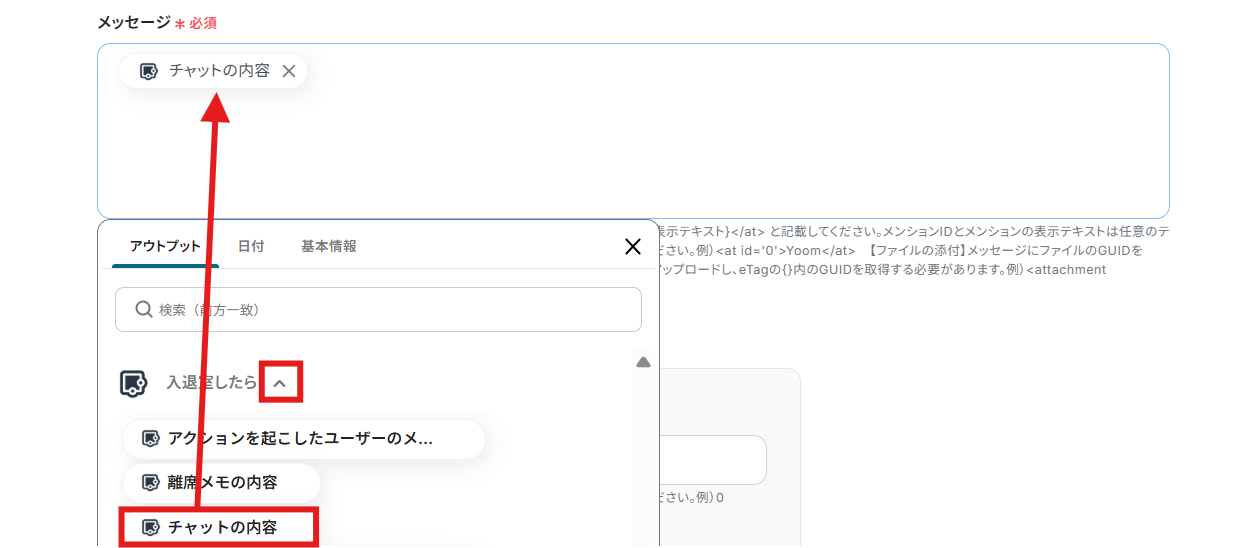Screen dimensions: 1251x548
Task: Click the 入退室したら section label
Action: pyautogui.click(x=211, y=382)
